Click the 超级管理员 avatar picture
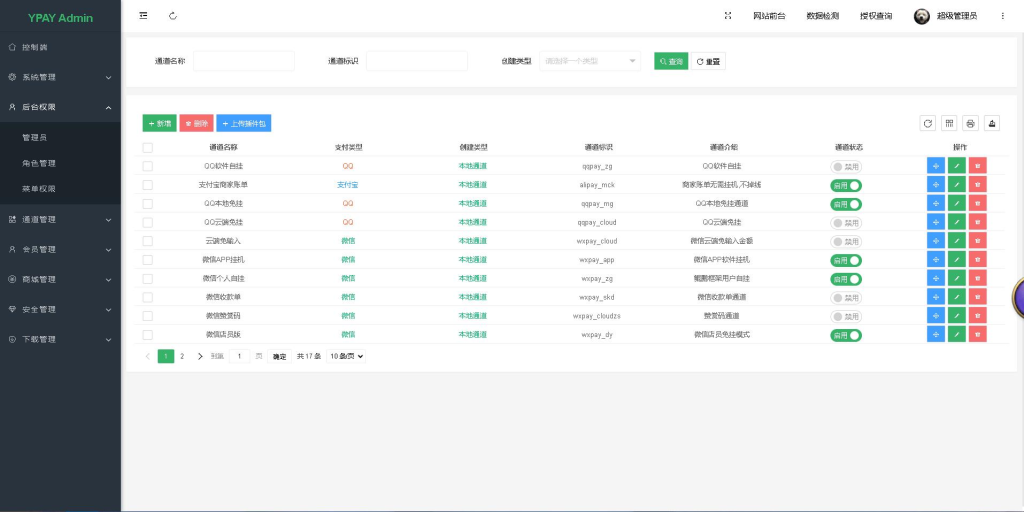 921,16
